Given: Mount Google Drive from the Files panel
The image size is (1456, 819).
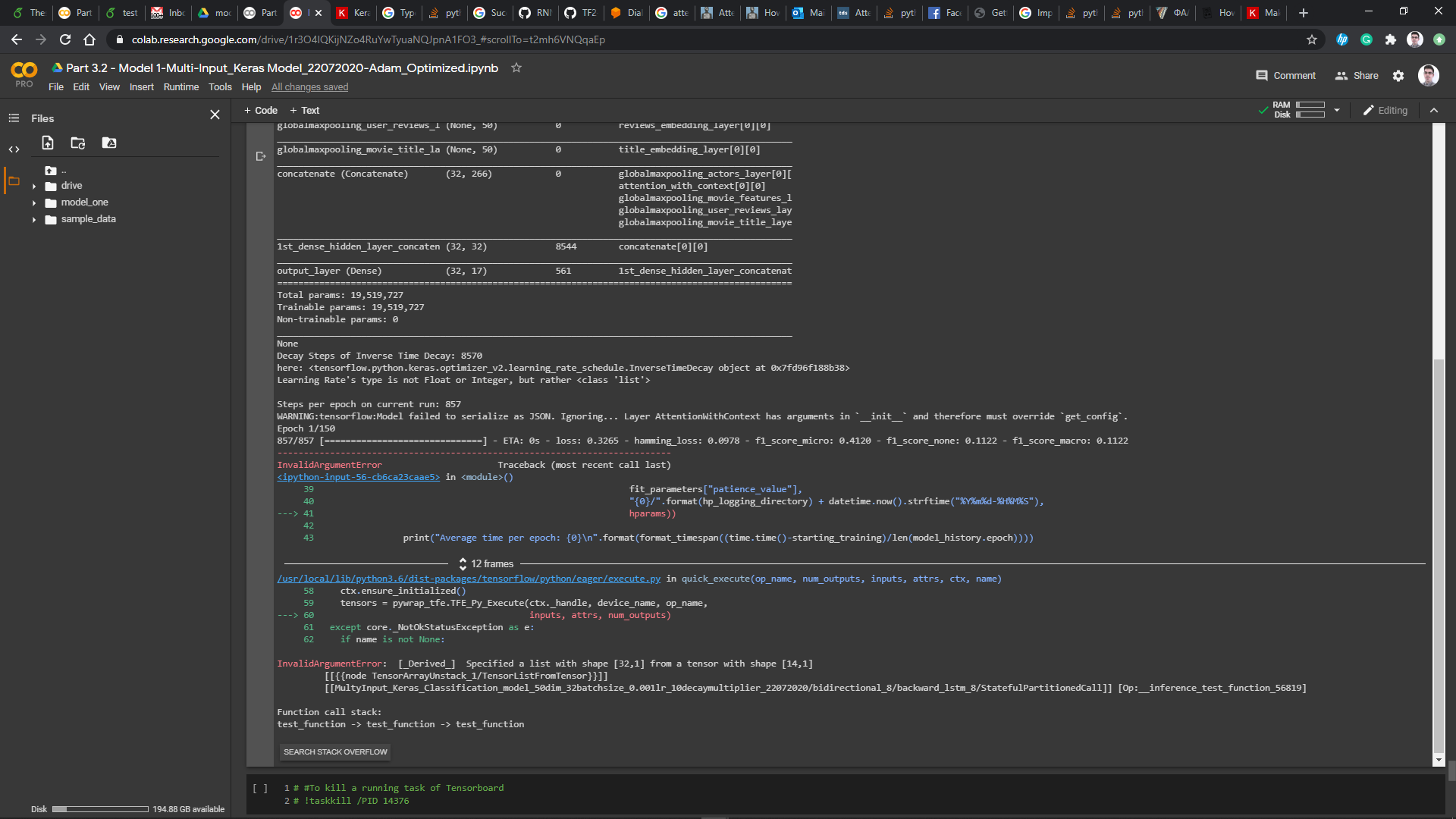Looking at the screenshot, I should click(x=109, y=143).
